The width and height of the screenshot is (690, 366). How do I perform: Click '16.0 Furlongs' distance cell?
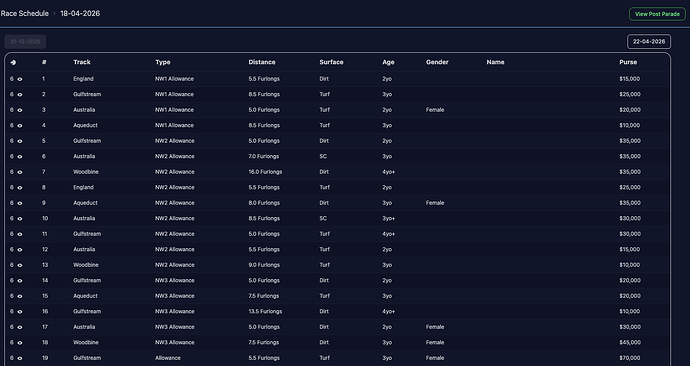pyautogui.click(x=265, y=172)
